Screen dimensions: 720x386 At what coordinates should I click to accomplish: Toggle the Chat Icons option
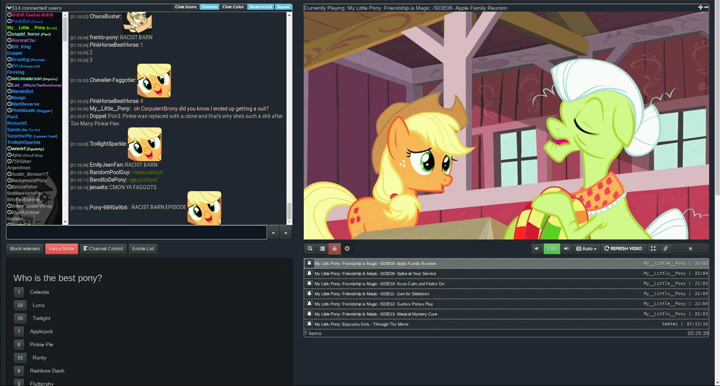click(186, 7)
